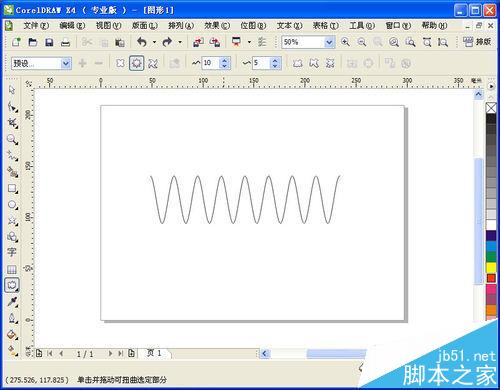Select the Interactive Distort tool in toolbox
Image resolution: width=500 pixels, height=390 pixels.
pos(12,285)
